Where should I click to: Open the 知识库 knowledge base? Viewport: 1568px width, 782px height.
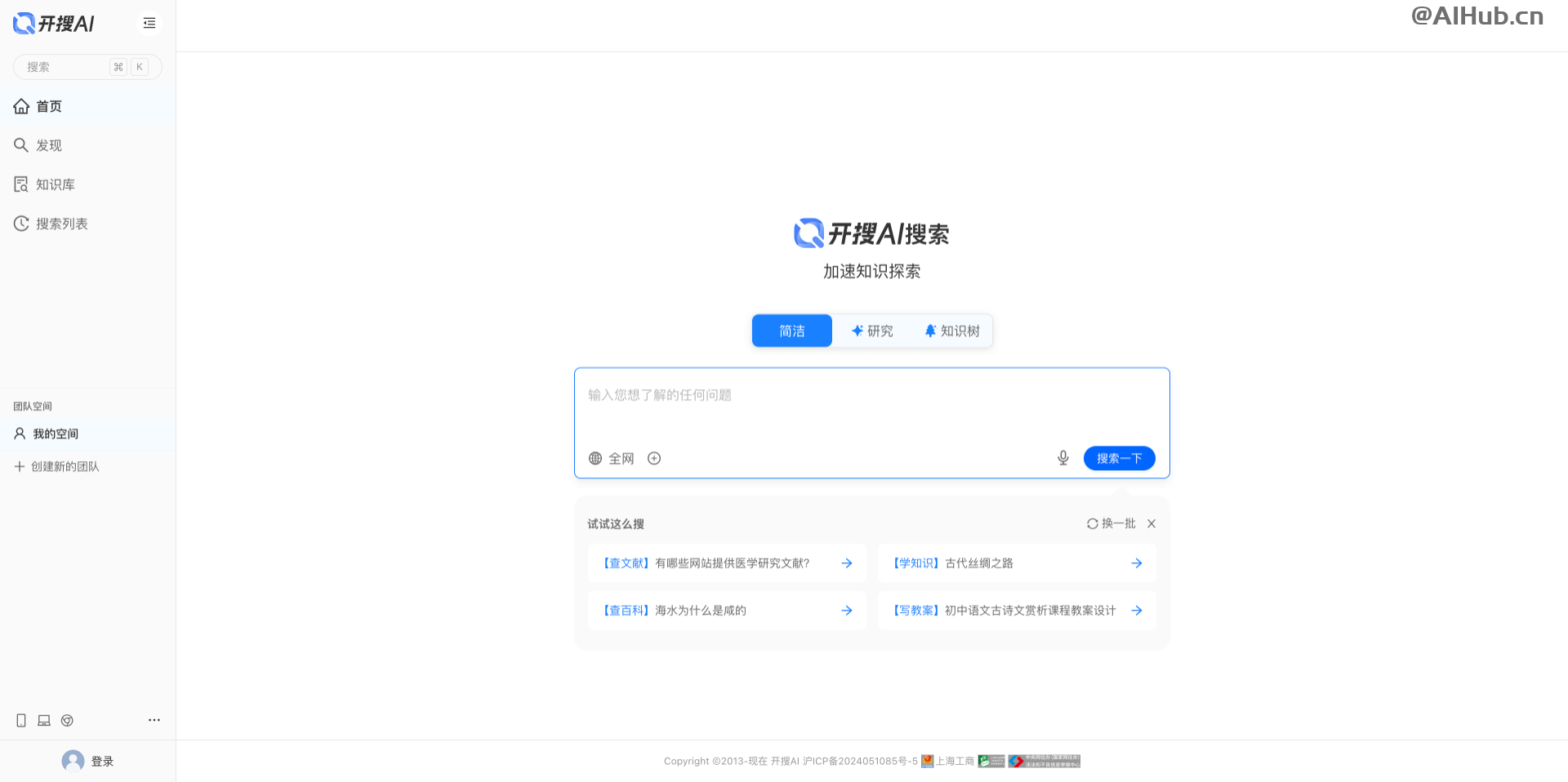(87, 184)
